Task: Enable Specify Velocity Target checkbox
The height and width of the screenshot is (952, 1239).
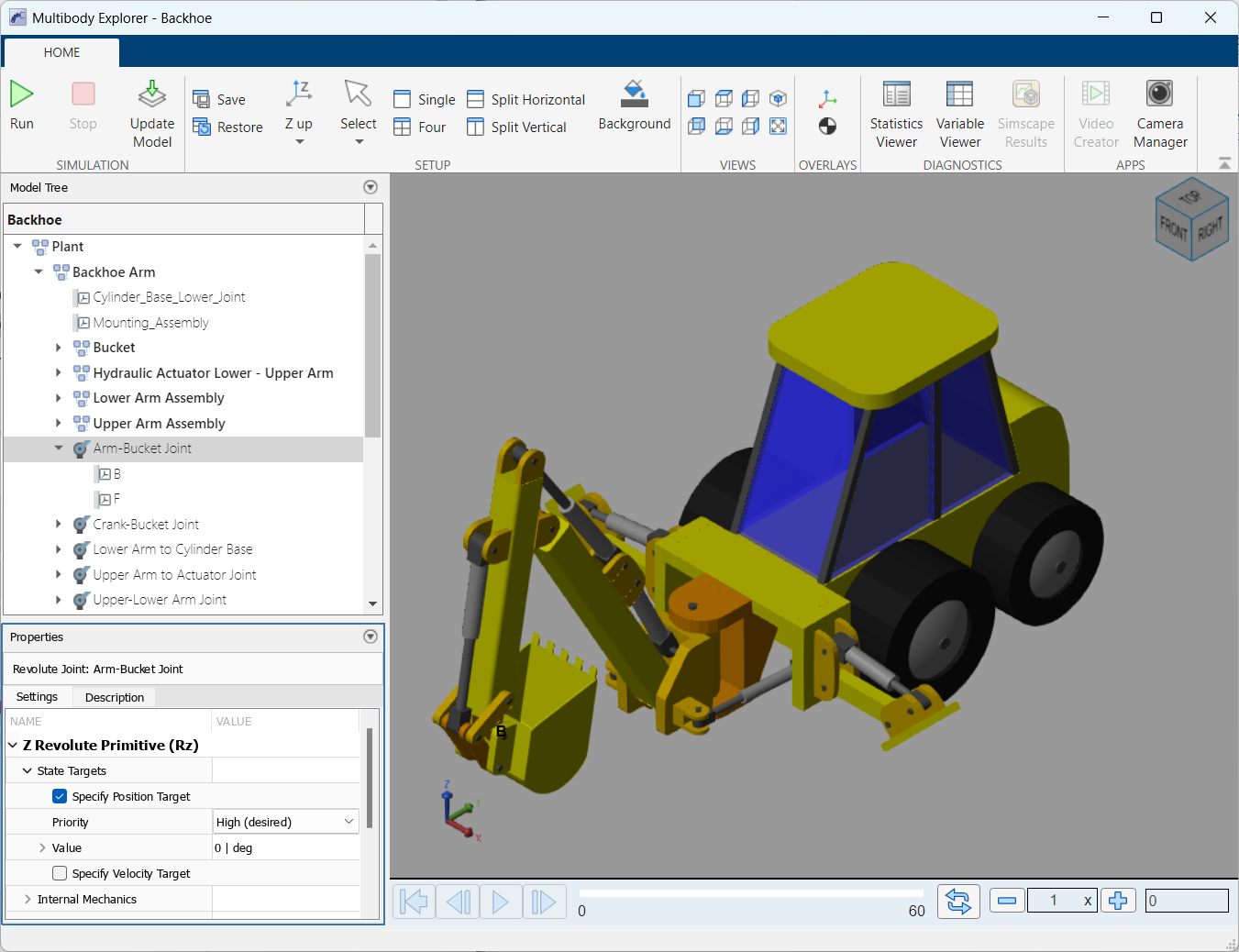Action: (60, 873)
